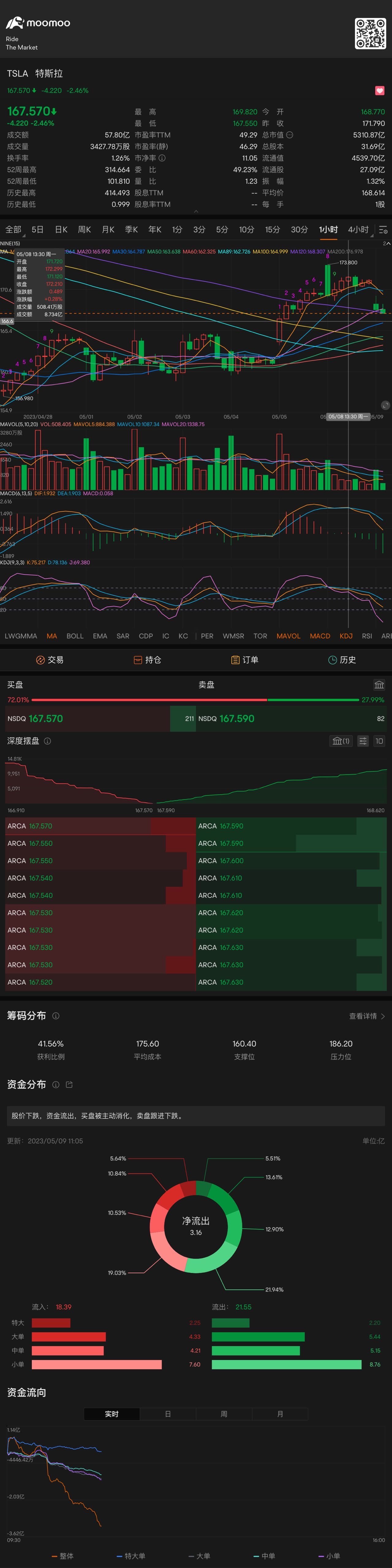Select the 5分 period tab
Image resolution: width=392 pixels, height=1568 pixels.
click(x=222, y=229)
